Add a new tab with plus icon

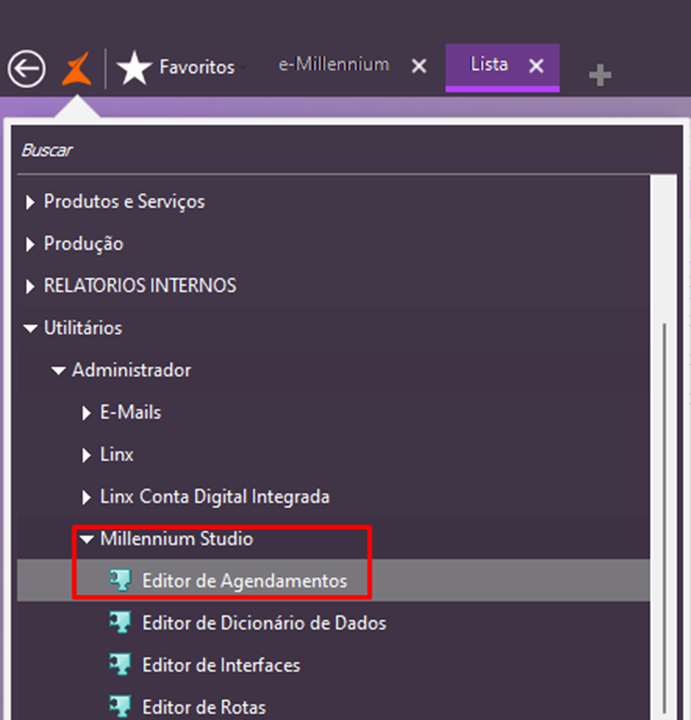(600, 74)
